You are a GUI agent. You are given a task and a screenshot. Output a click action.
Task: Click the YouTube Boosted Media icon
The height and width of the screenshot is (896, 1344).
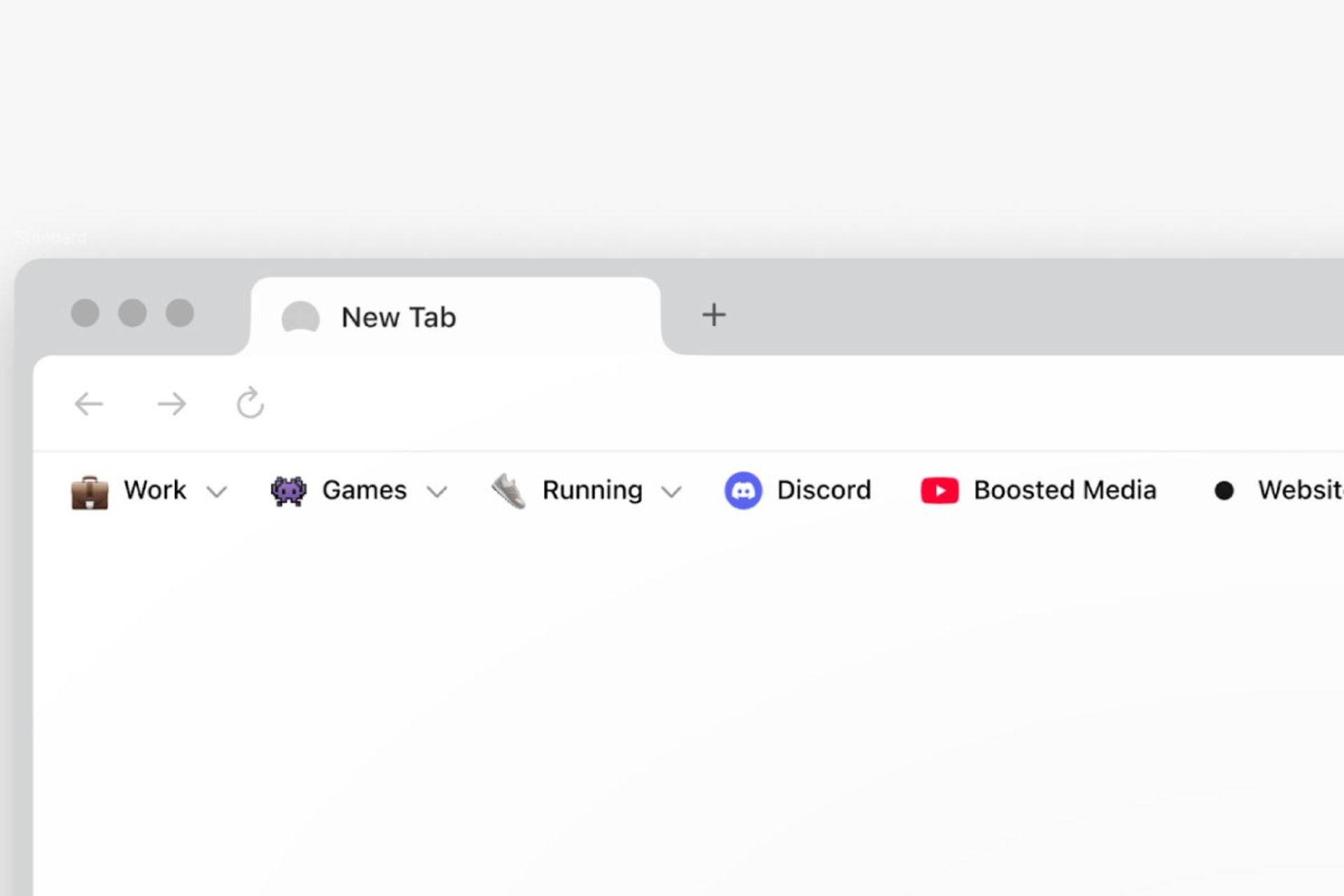(x=939, y=491)
